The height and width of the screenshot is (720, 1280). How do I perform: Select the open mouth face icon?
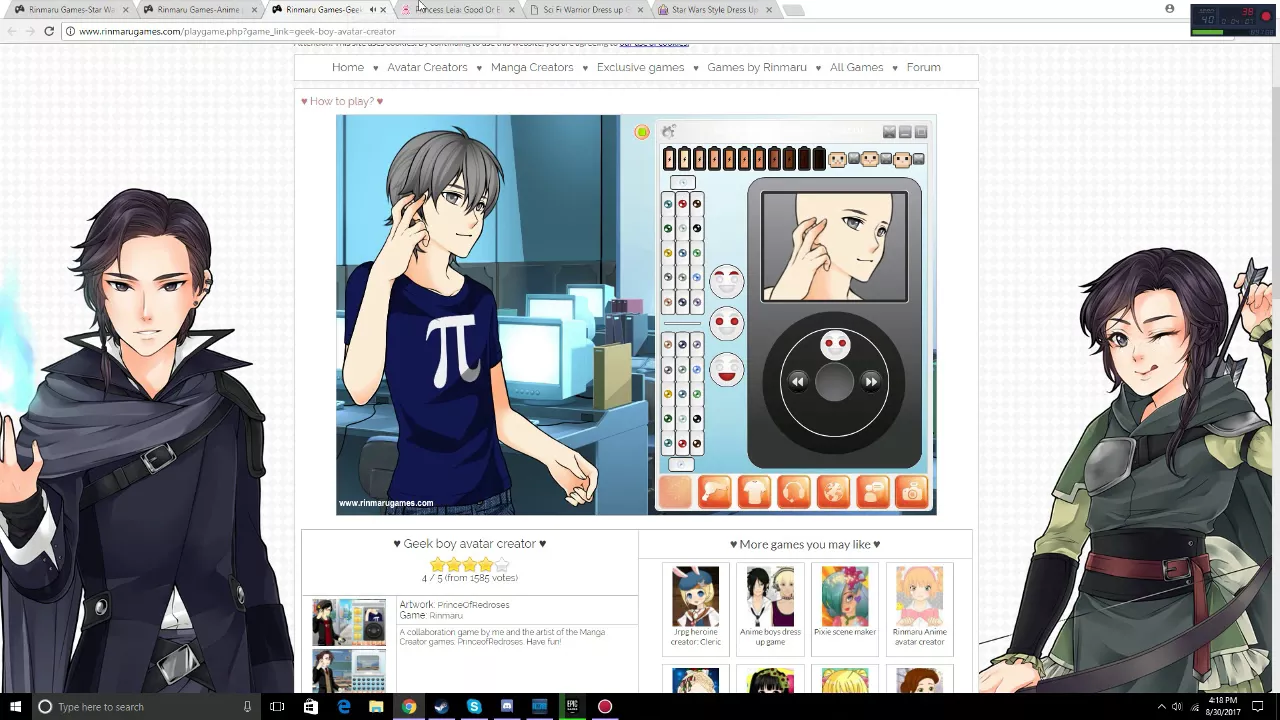coord(727,368)
